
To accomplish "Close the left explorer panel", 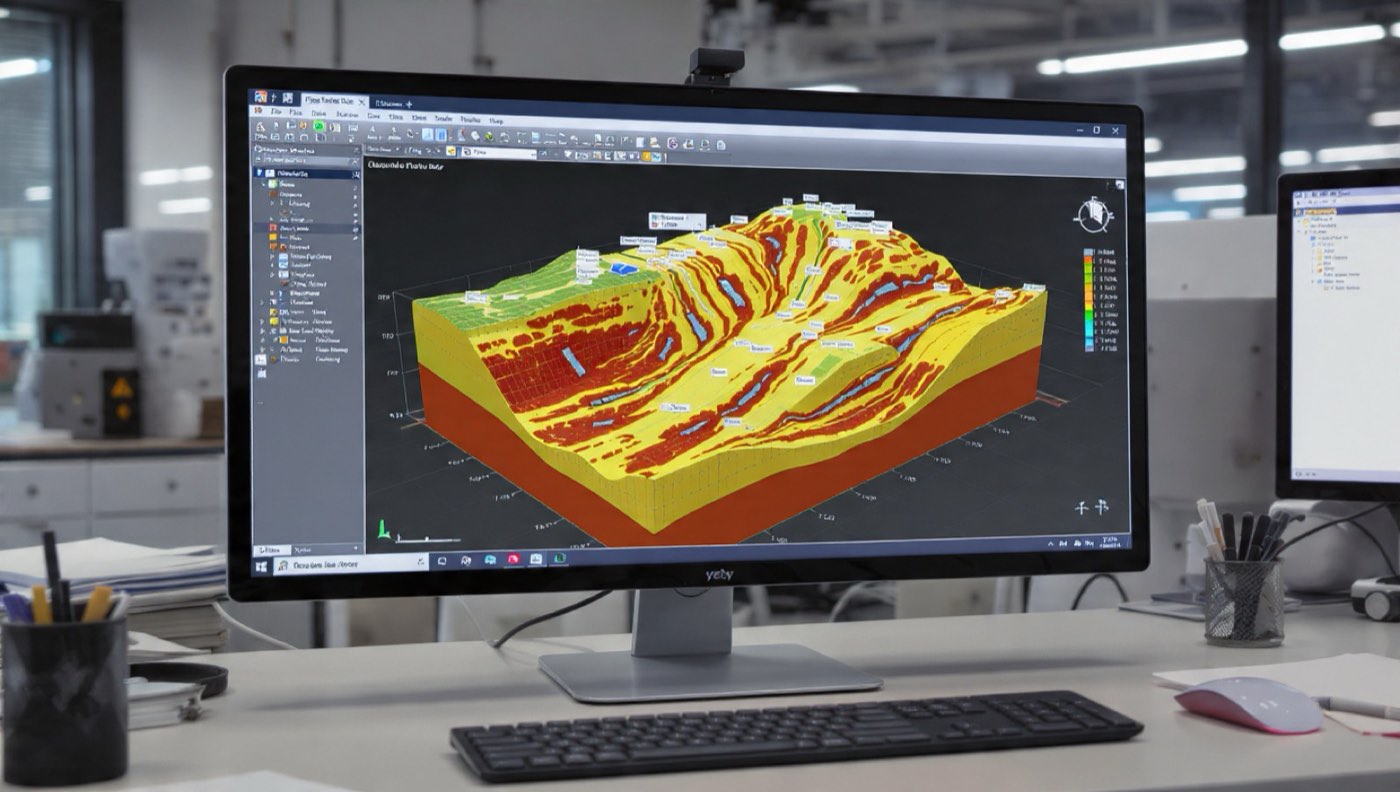I will pyautogui.click(x=356, y=150).
